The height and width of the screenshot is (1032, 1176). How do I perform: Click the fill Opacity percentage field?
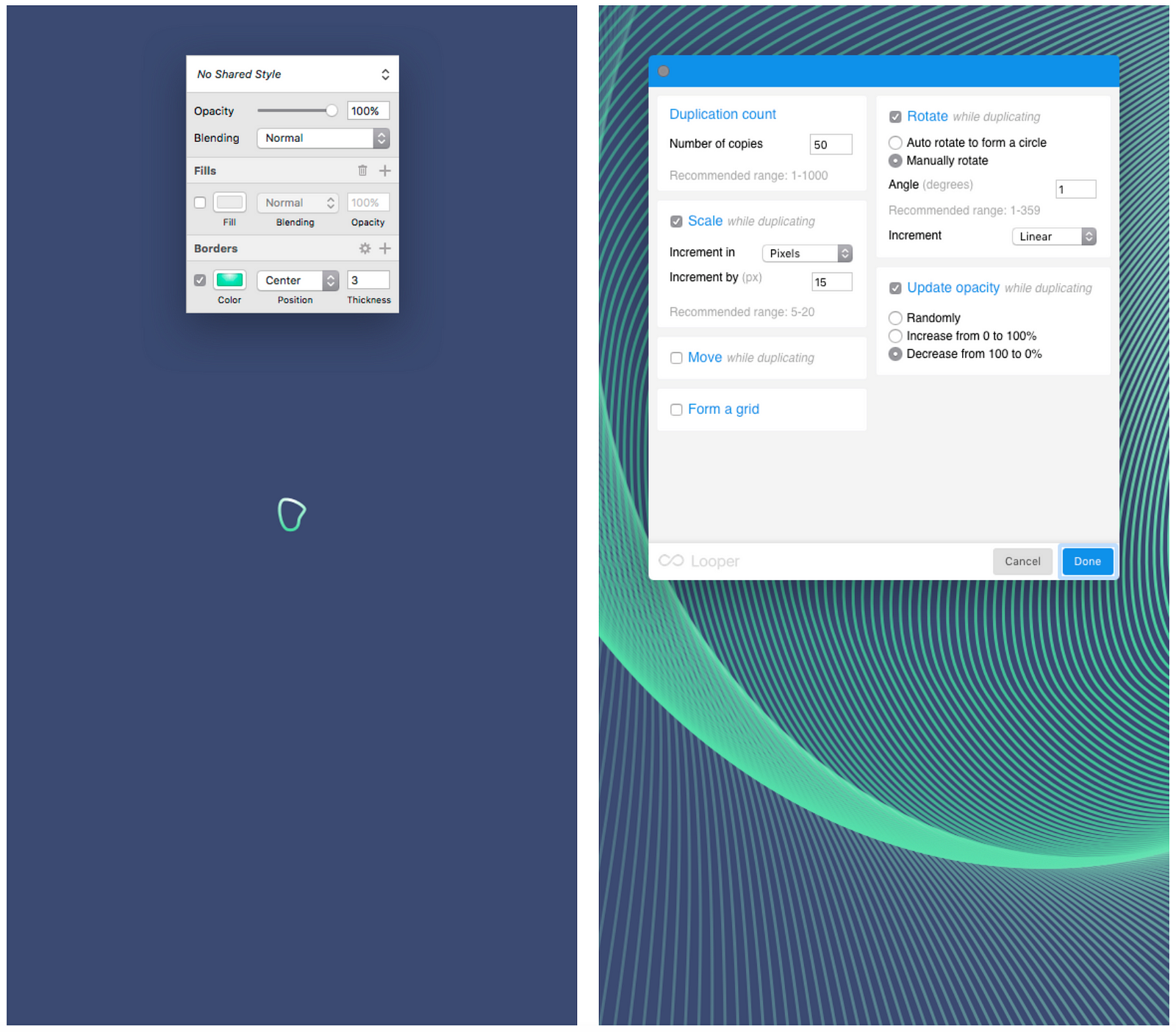pyautogui.click(x=368, y=203)
